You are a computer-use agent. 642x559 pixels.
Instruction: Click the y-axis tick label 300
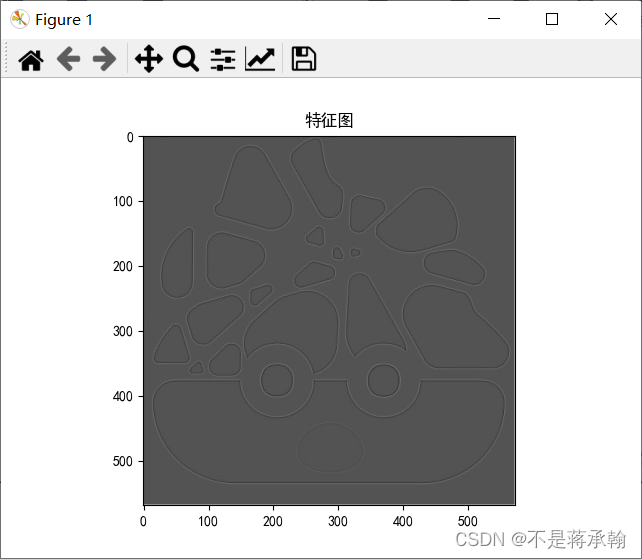pyautogui.click(x=123, y=331)
